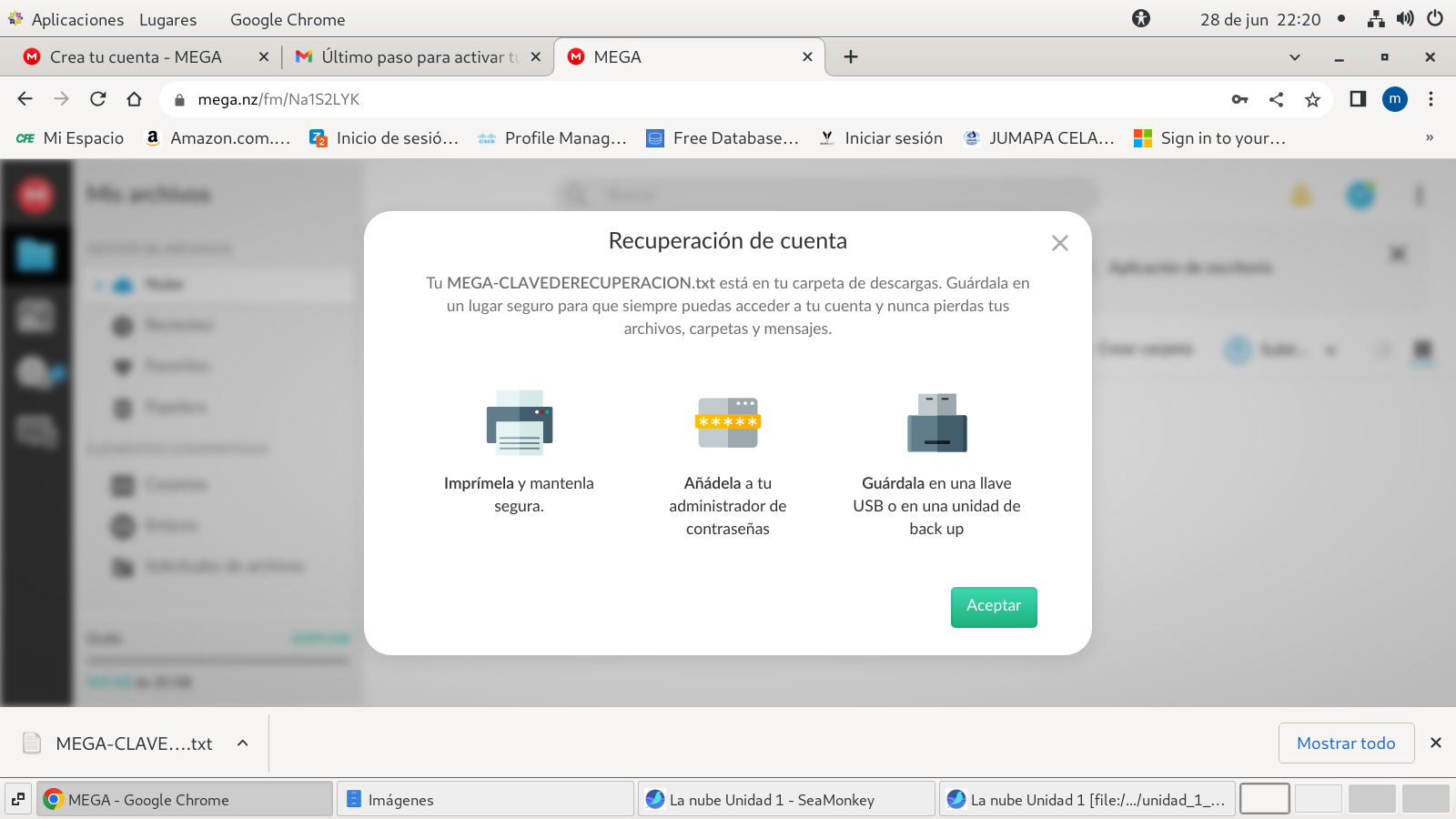This screenshot has width=1456, height=819.
Task: Click the printer icon for Imprímela
Action: pos(519,423)
